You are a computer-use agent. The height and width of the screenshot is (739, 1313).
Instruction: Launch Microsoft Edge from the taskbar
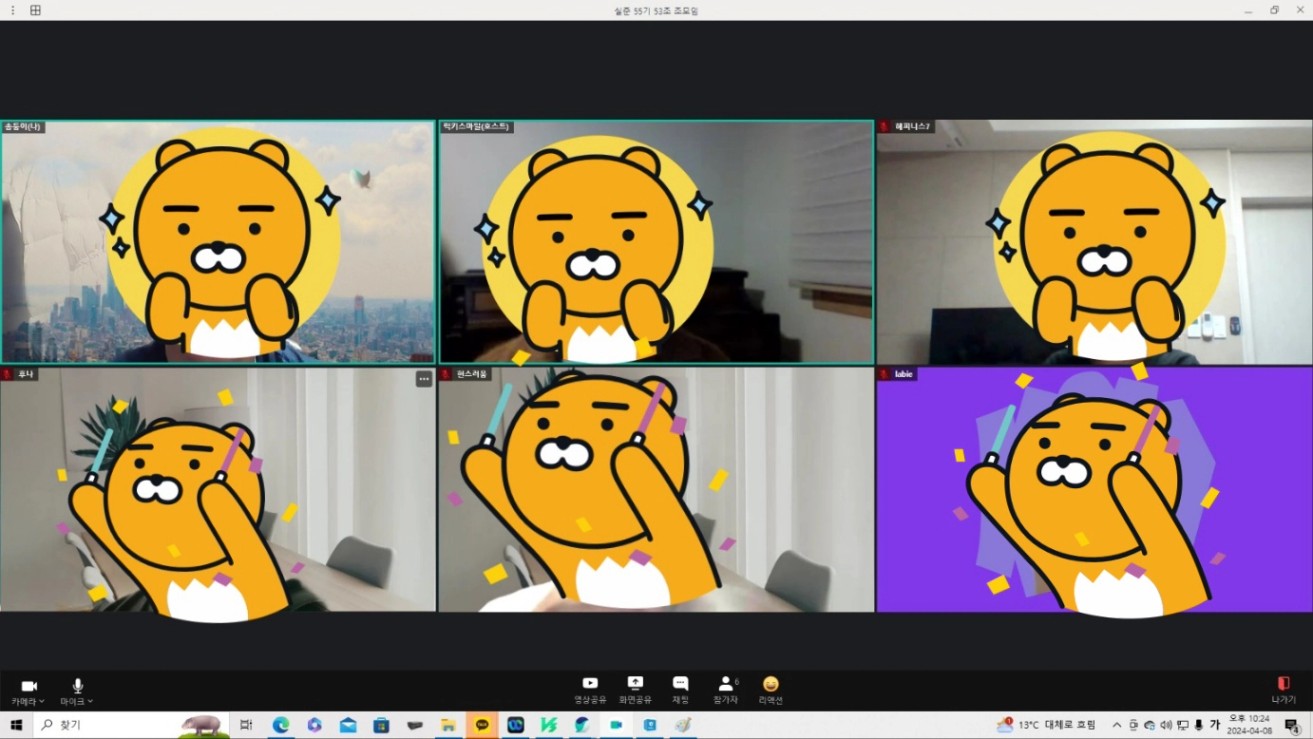(281, 725)
